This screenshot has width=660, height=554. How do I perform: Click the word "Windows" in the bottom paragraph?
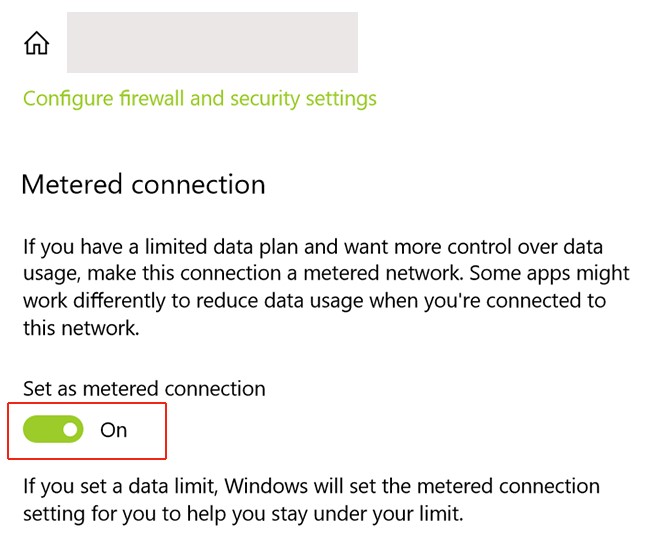click(x=263, y=487)
